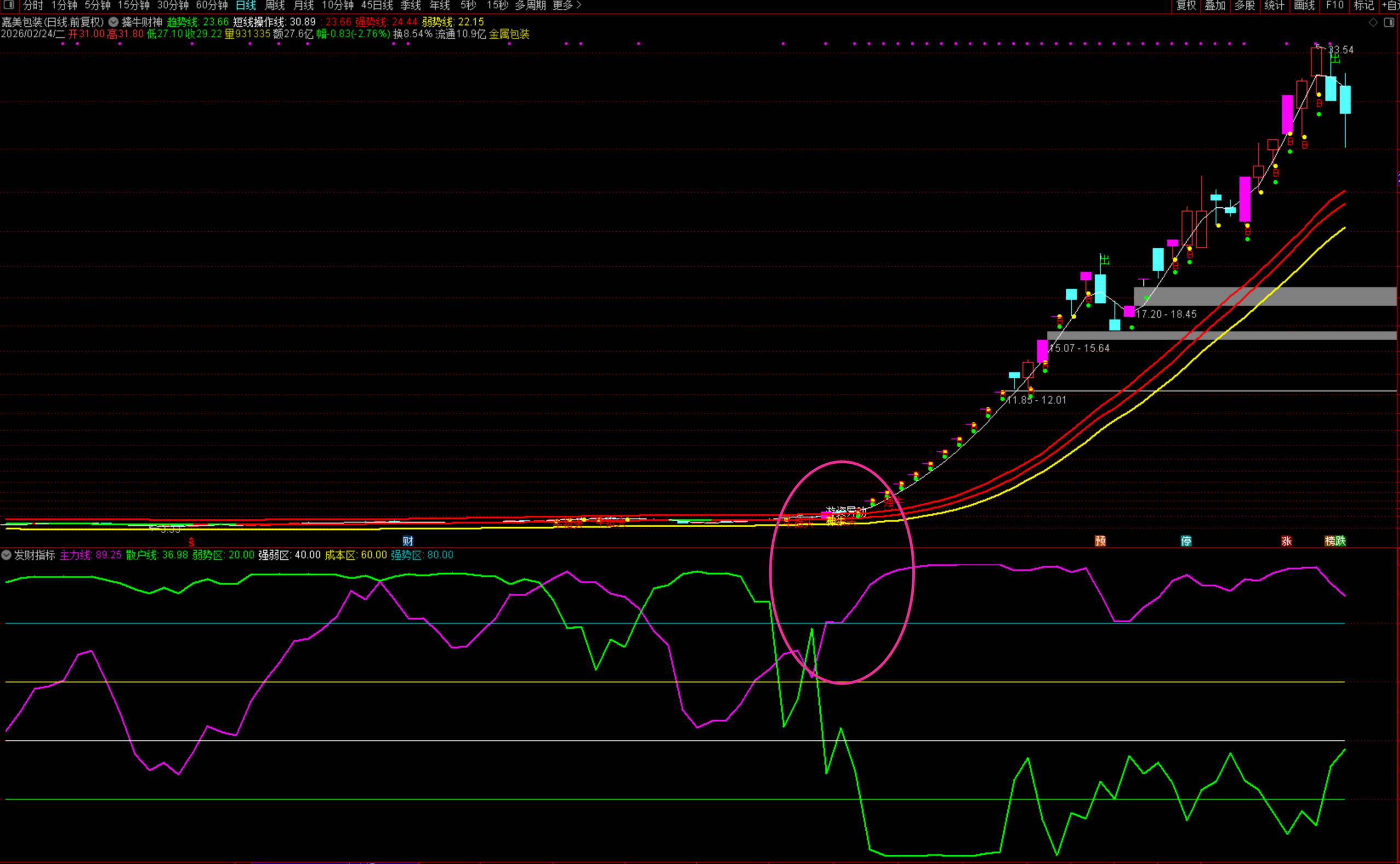The image size is (1400, 864).
Task: Click the right sidebar panel toggle icon
Action: point(1389,22)
